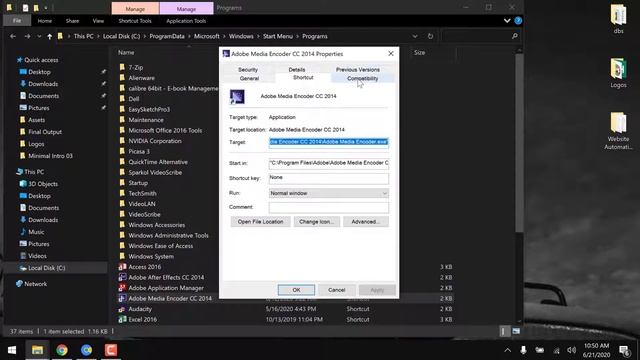Expand the address bar history dropdown
Viewport: 640px width, 360px height.
415,36
